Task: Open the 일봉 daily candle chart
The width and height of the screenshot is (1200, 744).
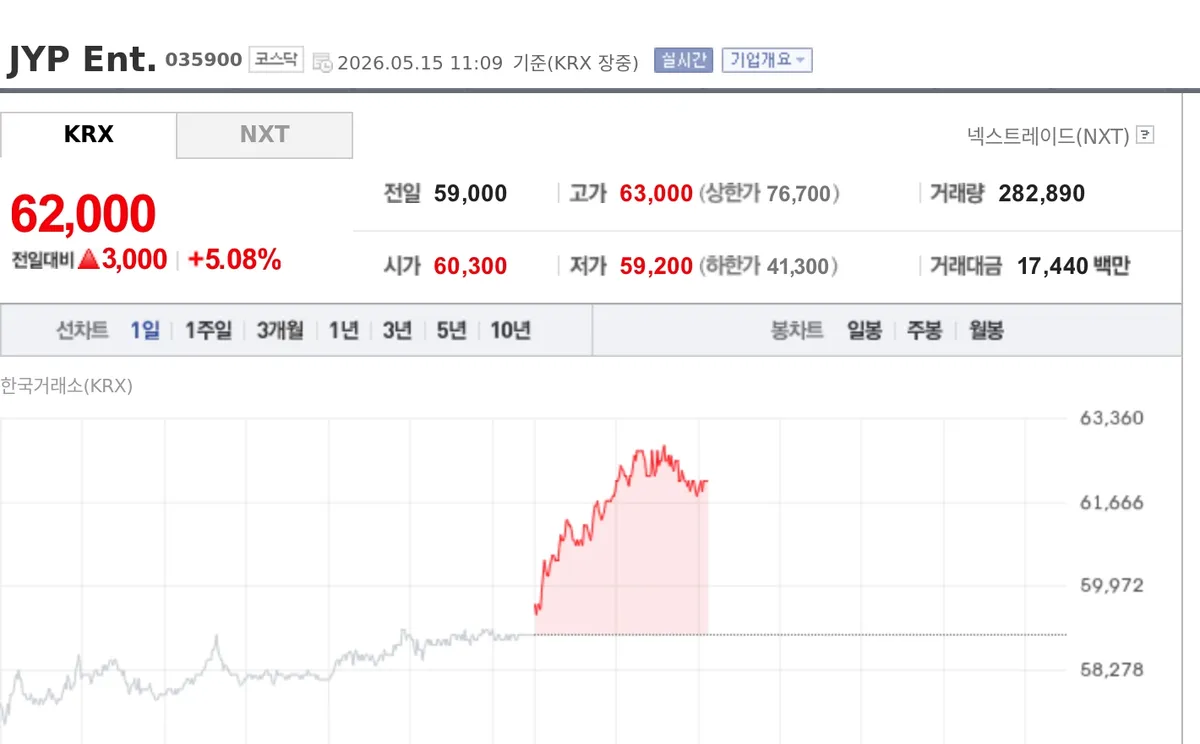Action: tap(865, 331)
